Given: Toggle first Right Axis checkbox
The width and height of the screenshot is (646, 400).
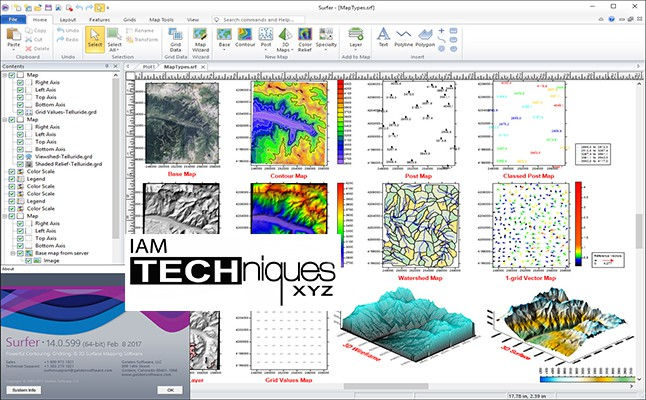Looking at the screenshot, I should (20, 82).
